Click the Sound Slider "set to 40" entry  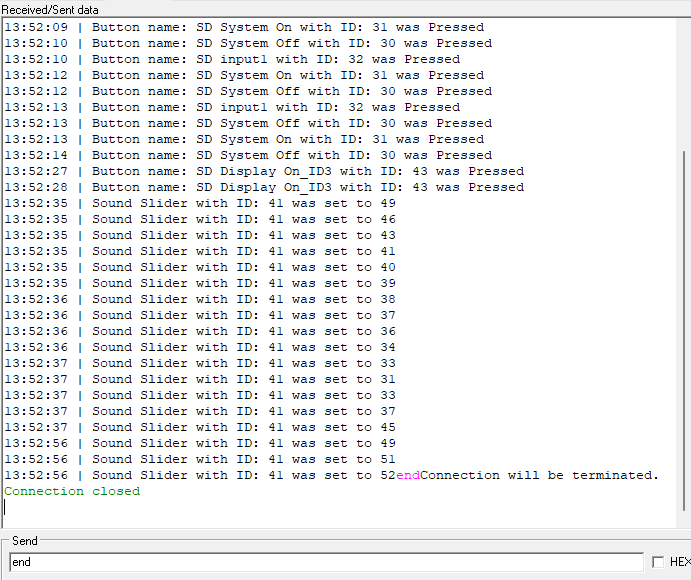(200, 267)
